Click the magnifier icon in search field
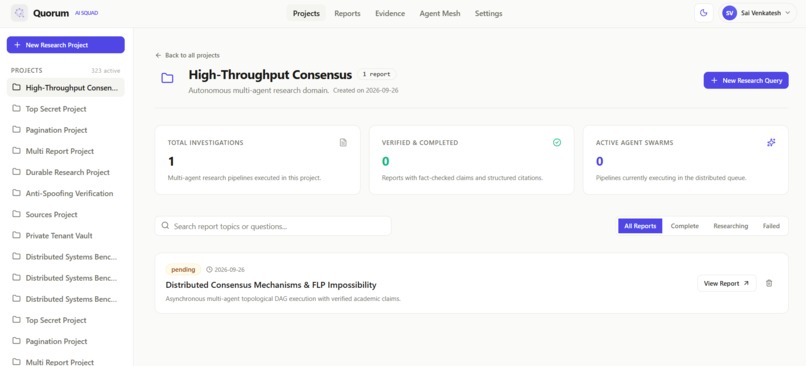 tap(165, 226)
